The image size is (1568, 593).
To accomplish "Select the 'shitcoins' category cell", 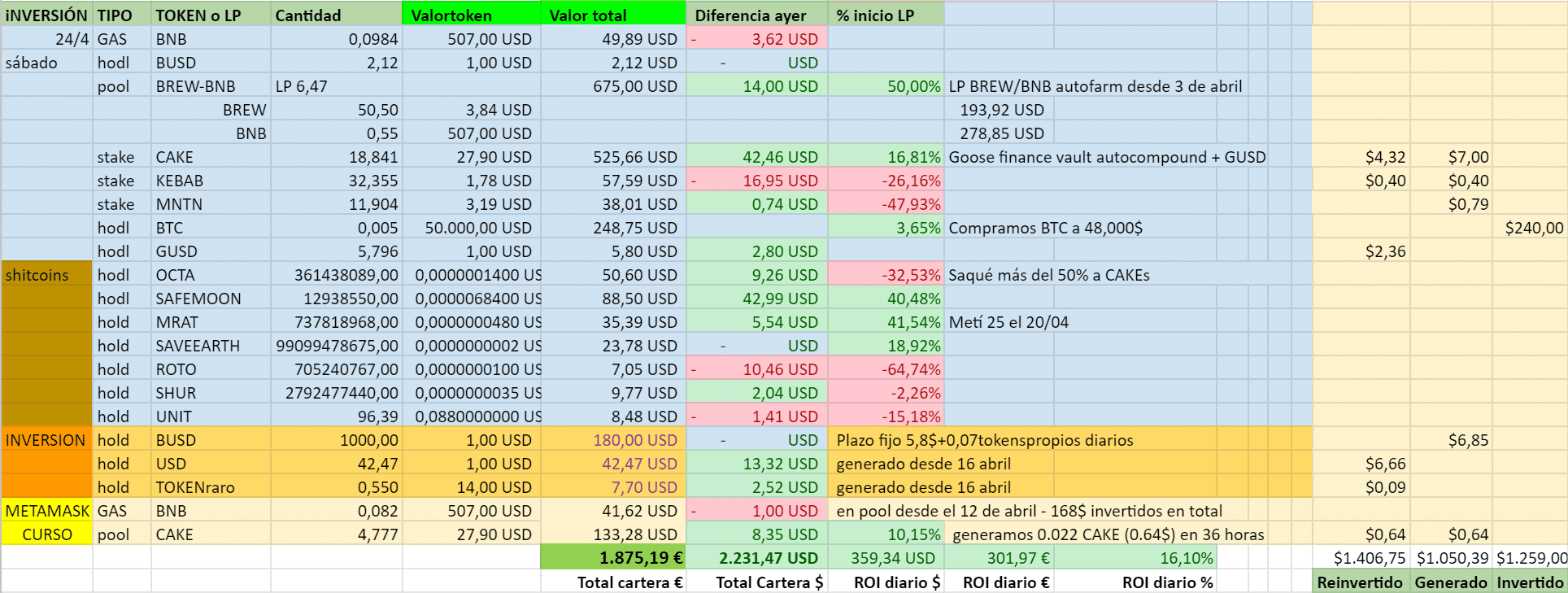I will [x=46, y=274].
